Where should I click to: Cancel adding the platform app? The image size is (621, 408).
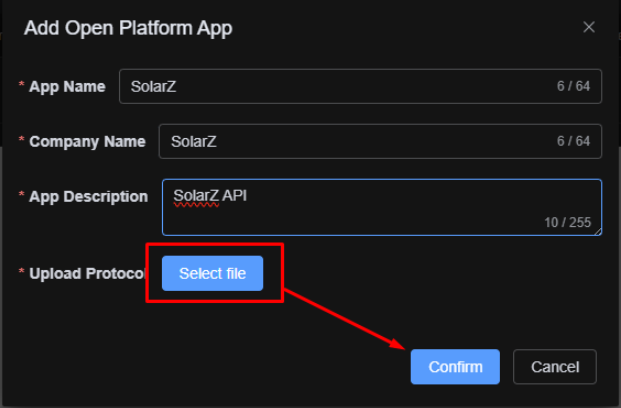pos(554,367)
